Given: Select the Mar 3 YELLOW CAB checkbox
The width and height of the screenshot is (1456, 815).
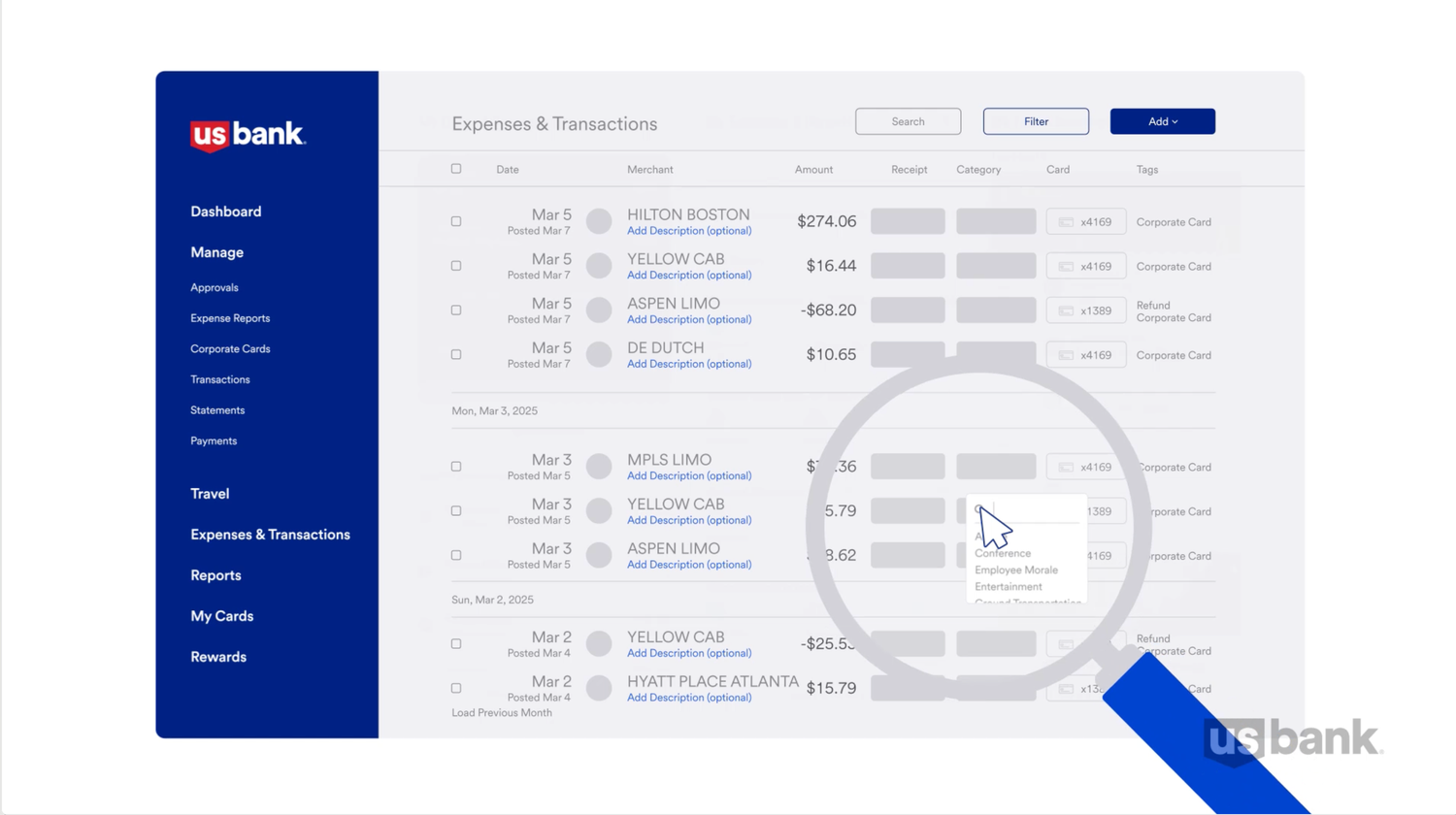Looking at the screenshot, I should pos(456,511).
